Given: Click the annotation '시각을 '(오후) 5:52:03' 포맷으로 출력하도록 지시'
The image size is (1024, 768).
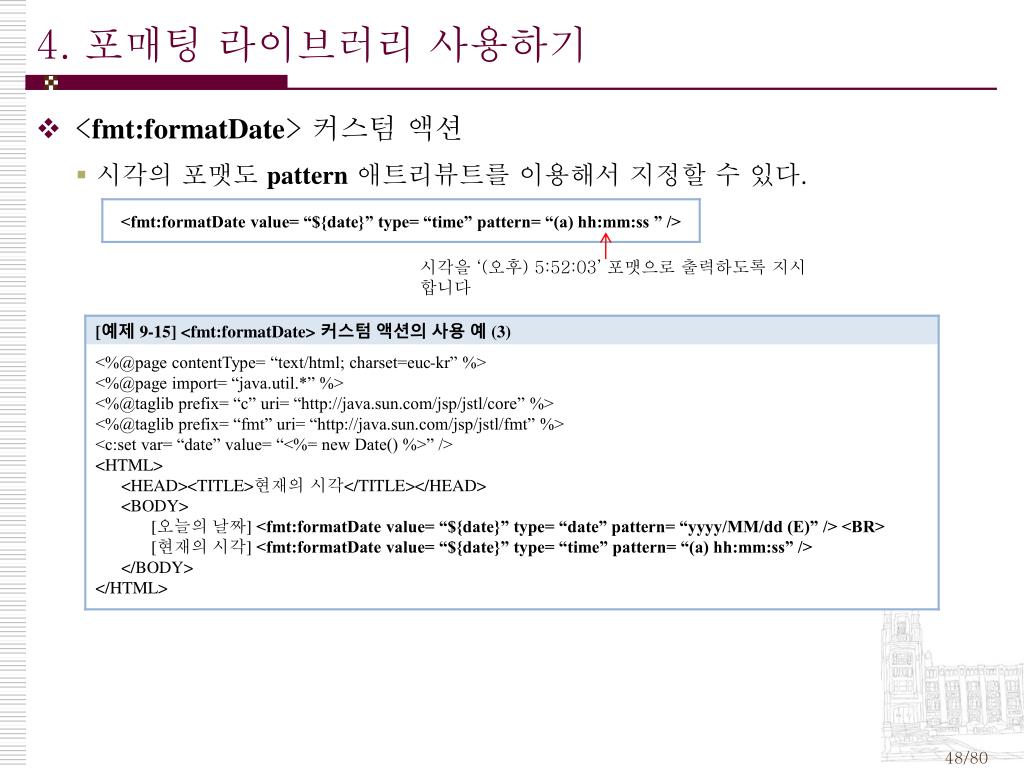Looking at the screenshot, I should coord(613,266).
